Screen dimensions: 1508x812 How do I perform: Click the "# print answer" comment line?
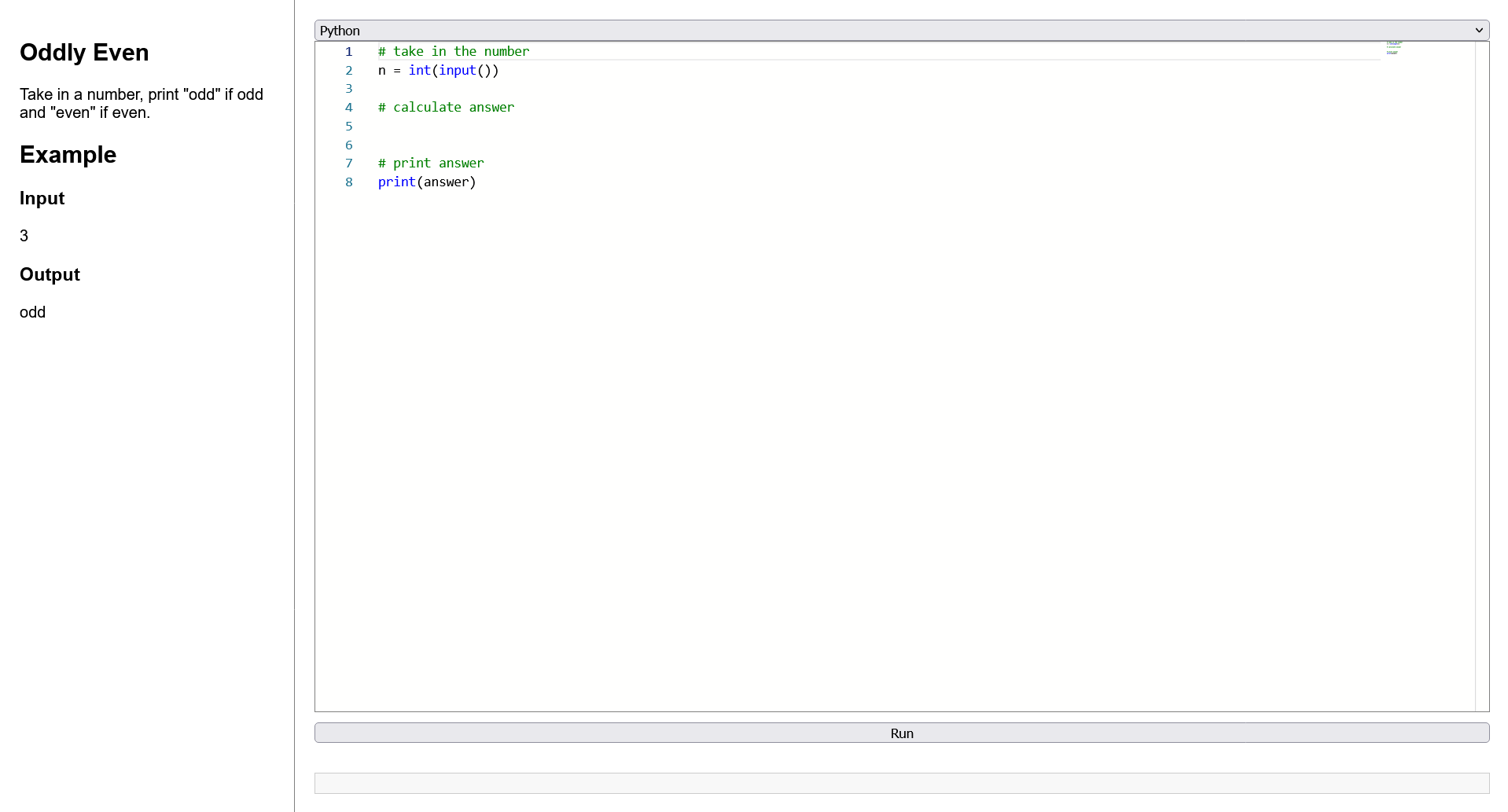431,163
